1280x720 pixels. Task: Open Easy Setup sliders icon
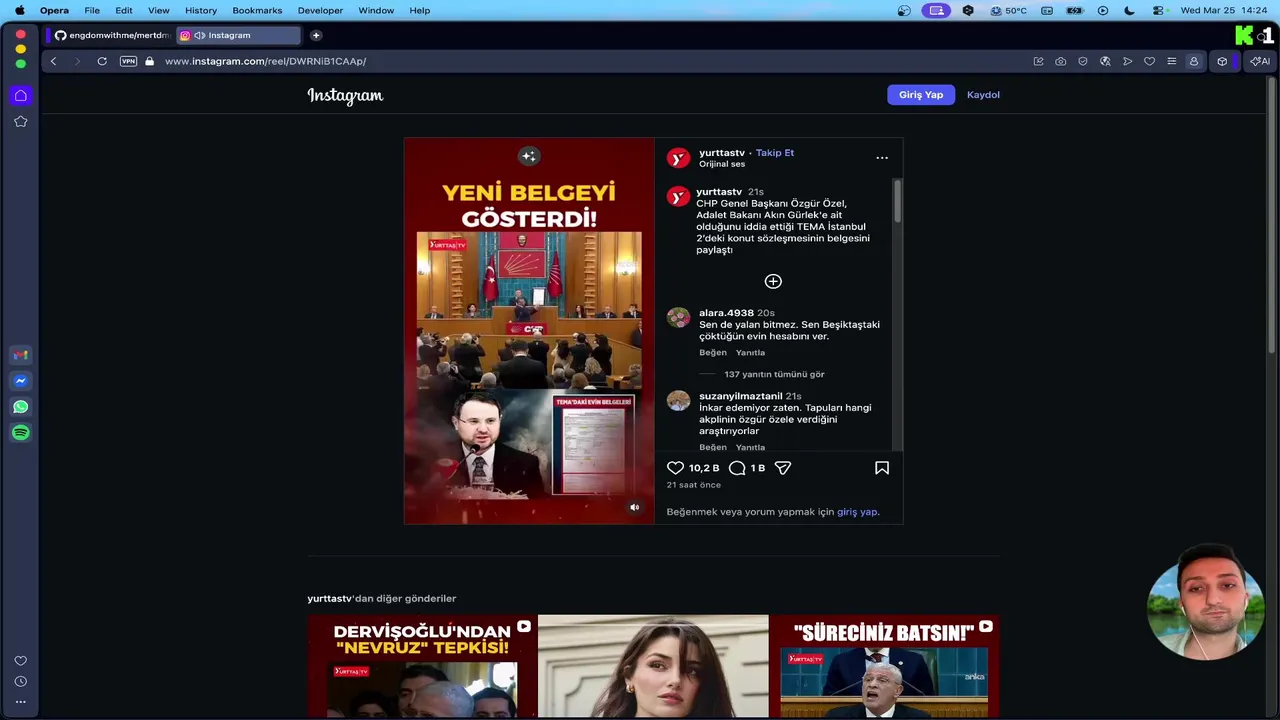(1171, 61)
